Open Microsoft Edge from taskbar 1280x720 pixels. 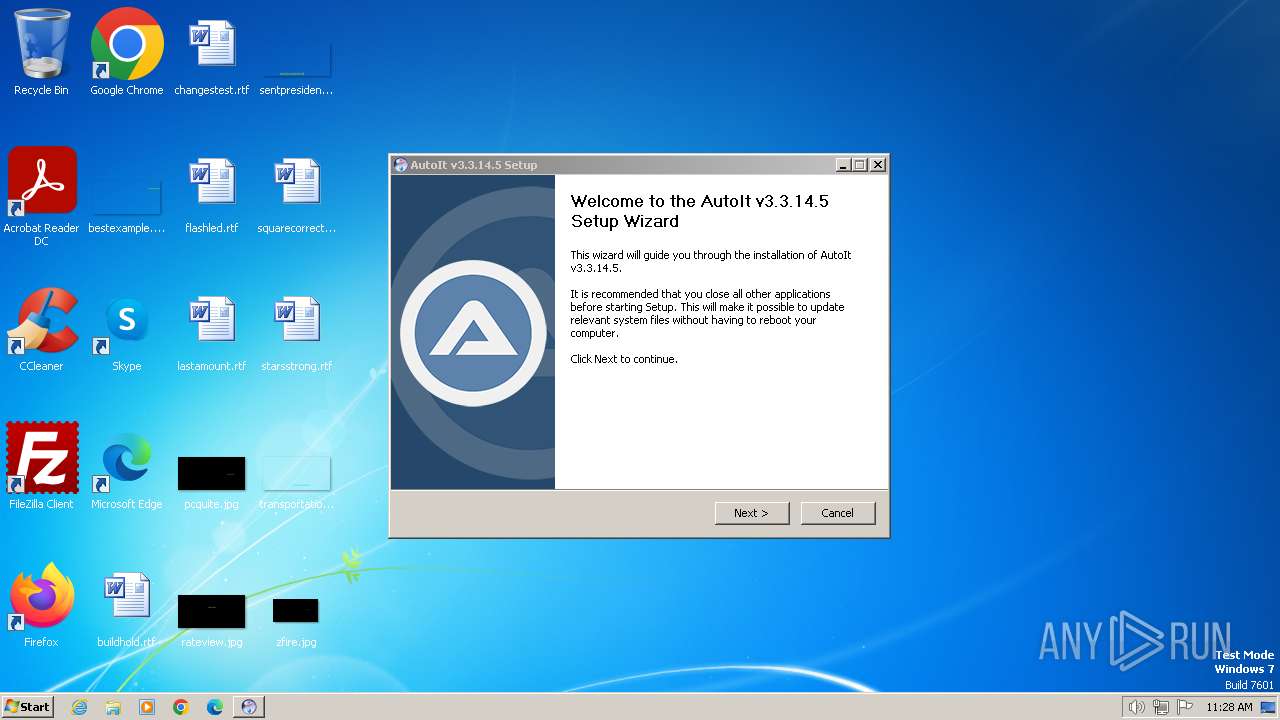215,707
